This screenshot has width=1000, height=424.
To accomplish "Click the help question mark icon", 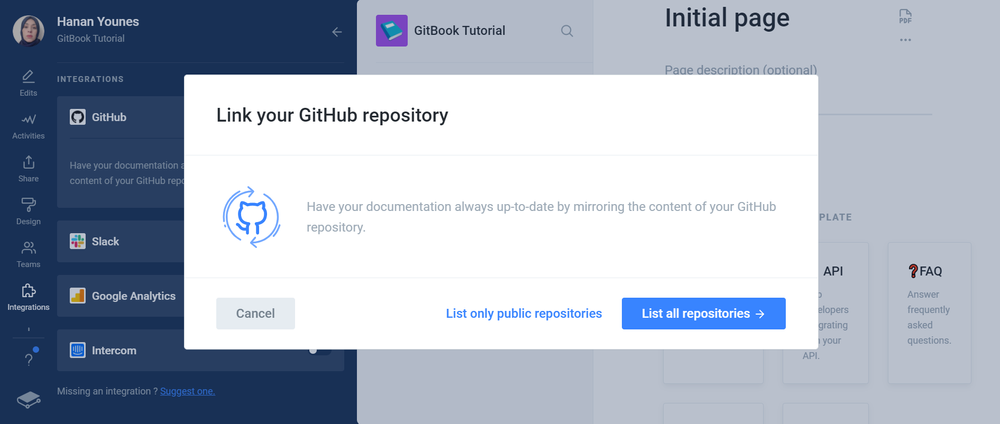I will click(28, 360).
